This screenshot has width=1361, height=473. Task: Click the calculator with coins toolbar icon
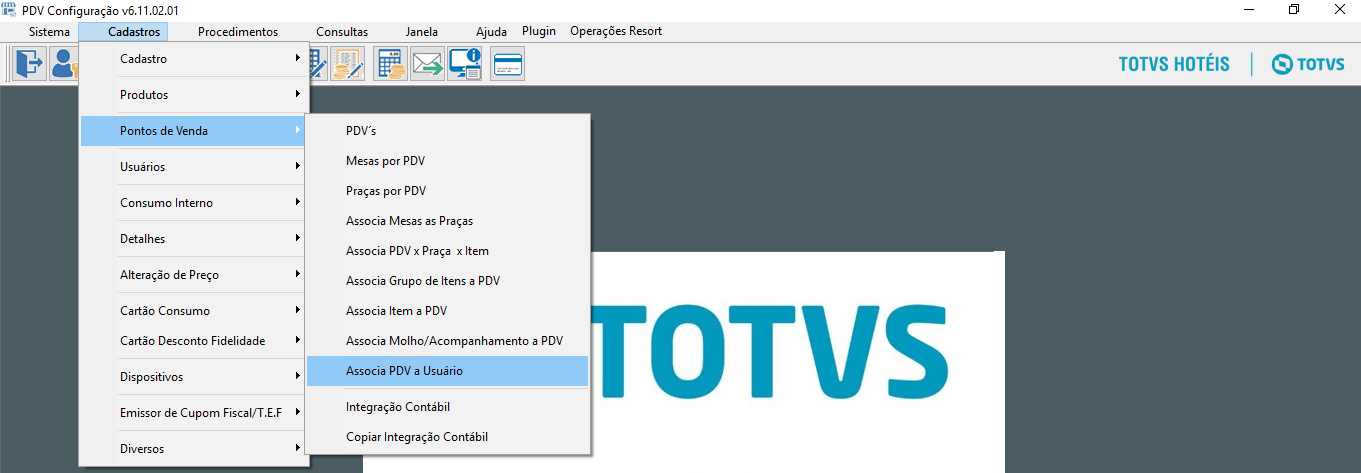pyautogui.click(x=390, y=64)
